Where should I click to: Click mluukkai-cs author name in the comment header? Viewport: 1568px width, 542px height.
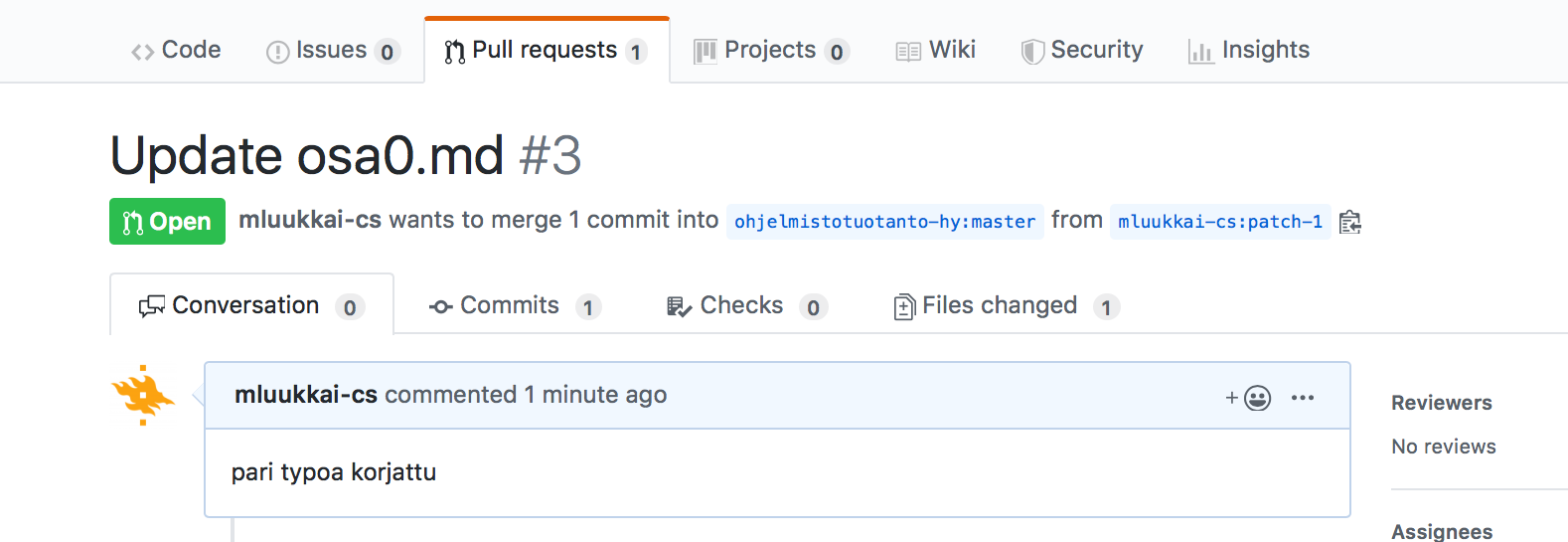point(306,395)
